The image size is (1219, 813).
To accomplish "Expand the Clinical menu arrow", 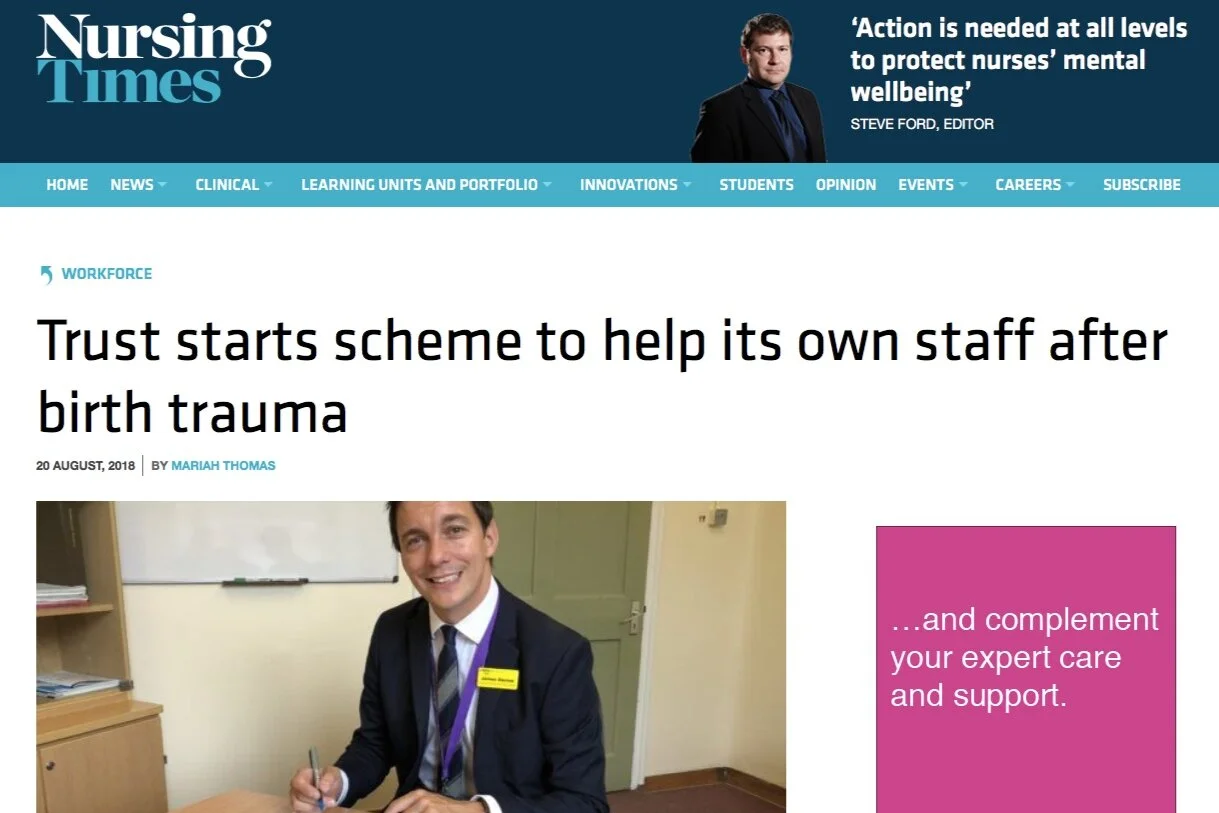I will point(267,185).
